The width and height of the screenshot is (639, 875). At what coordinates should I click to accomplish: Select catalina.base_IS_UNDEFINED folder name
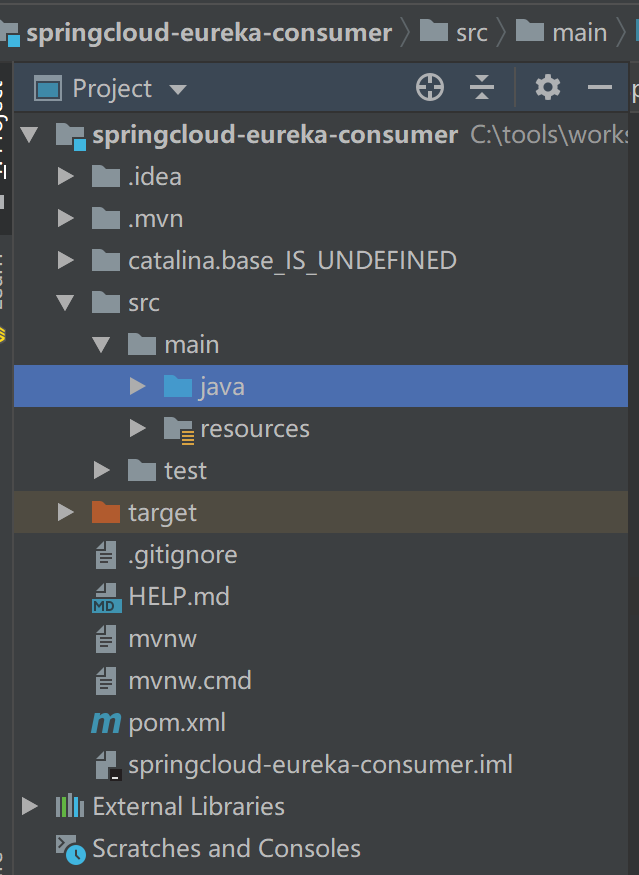click(292, 261)
